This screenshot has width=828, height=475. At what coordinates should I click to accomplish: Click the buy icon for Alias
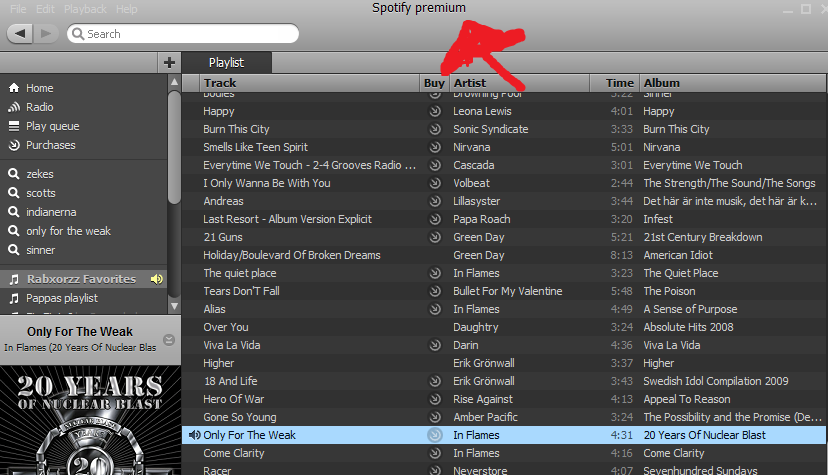(435, 309)
